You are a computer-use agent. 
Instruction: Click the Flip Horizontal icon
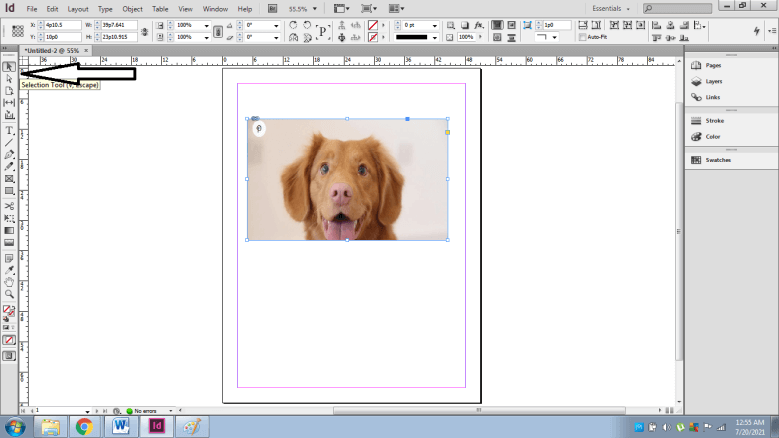click(x=294, y=37)
